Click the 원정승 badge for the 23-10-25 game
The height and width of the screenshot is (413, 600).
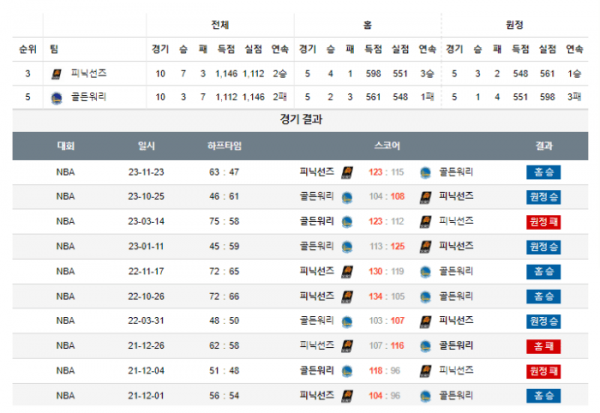pos(543,197)
